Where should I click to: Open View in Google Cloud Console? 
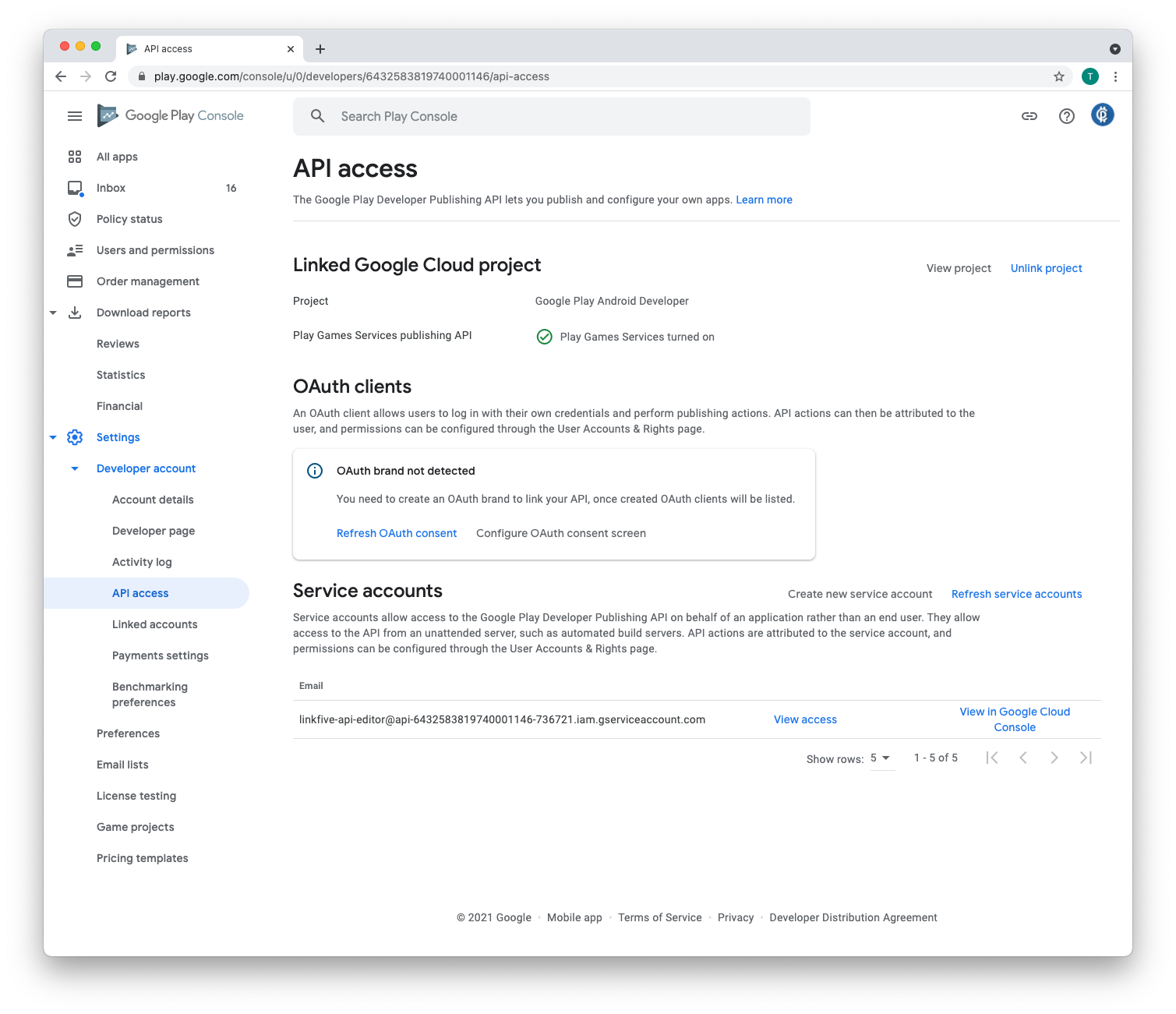(x=1015, y=719)
